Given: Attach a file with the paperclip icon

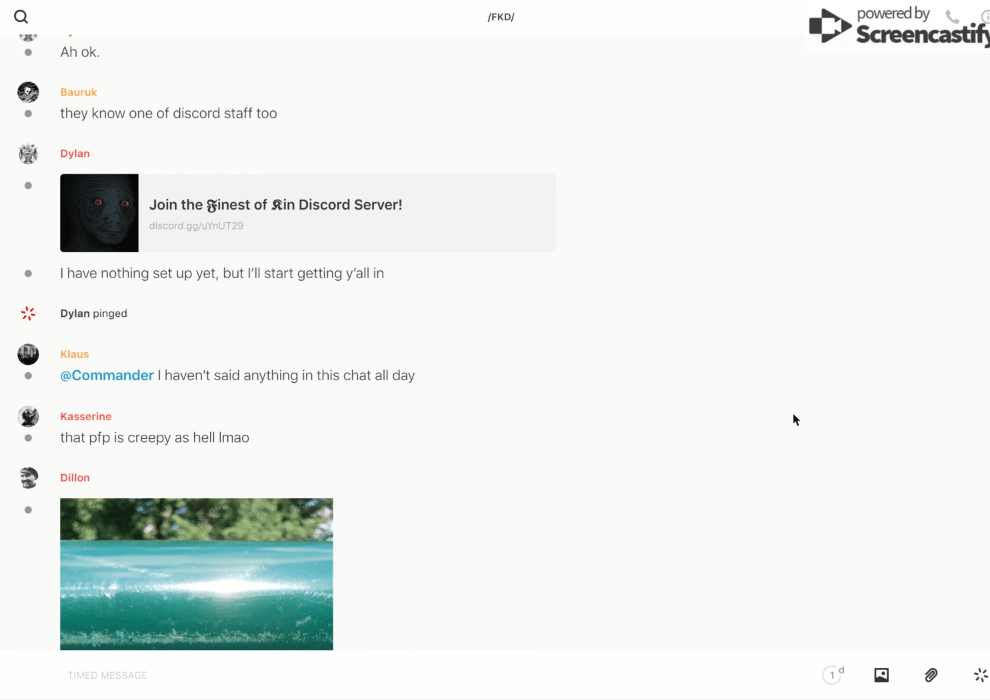Looking at the screenshot, I should tap(931, 675).
